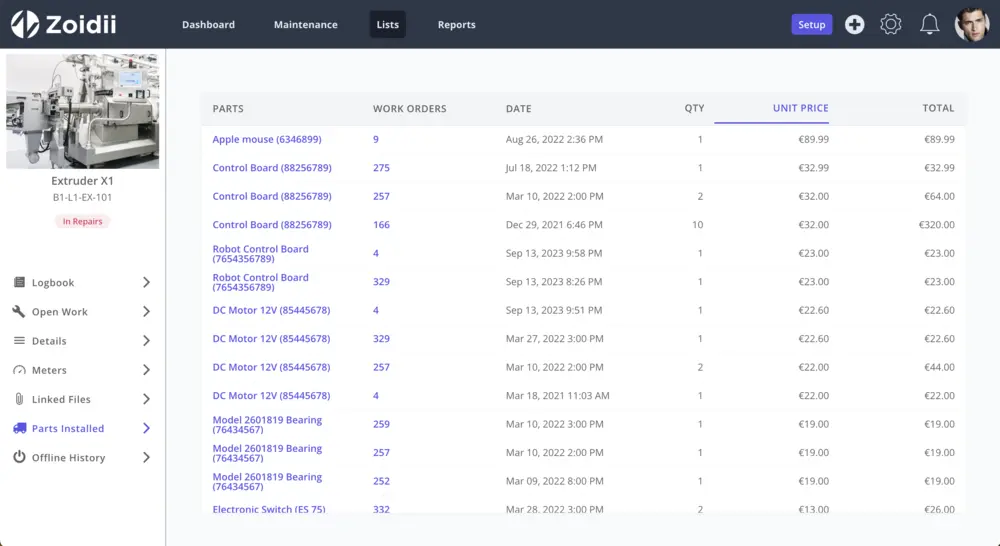This screenshot has height=546, width=1000.
Task: Expand the Parts Installed chevron
Action: [146, 428]
